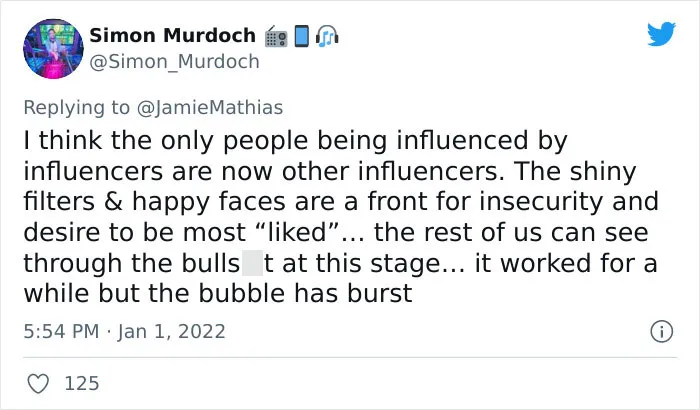The image size is (700, 410).
Task: Click the phone emoji beside the name
Action: 302,36
